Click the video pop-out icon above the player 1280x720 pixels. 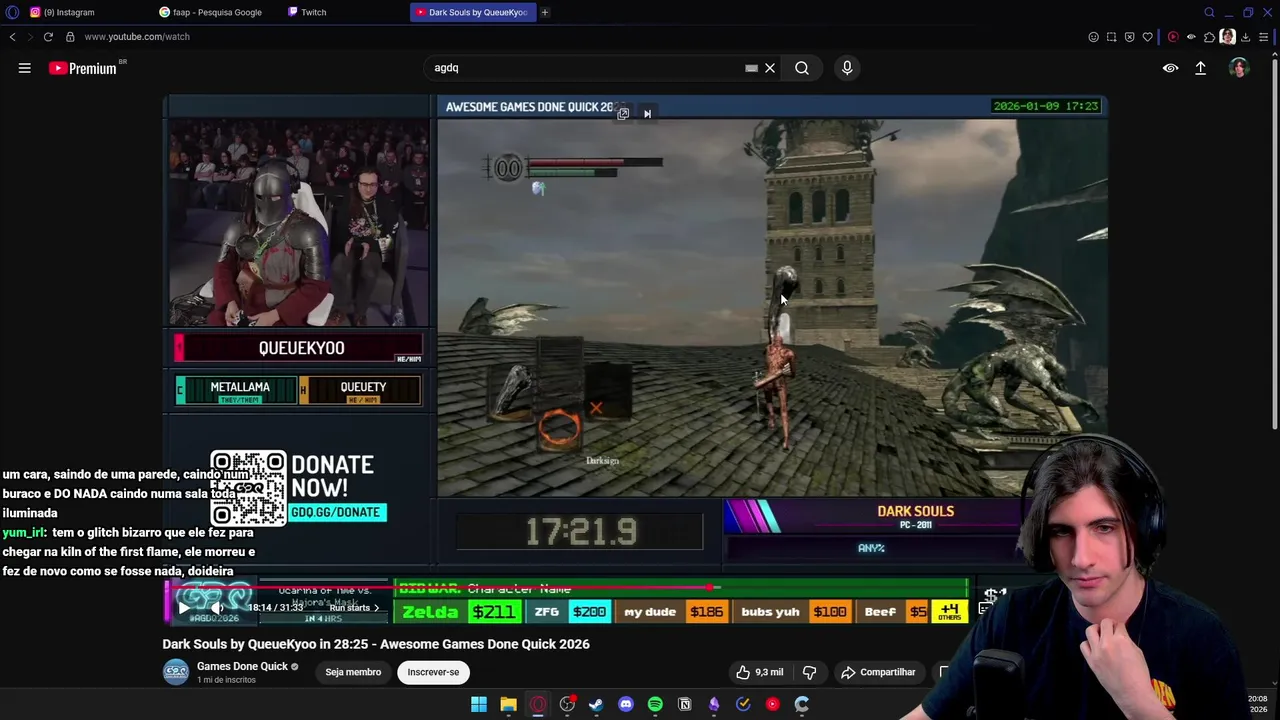point(623,114)
